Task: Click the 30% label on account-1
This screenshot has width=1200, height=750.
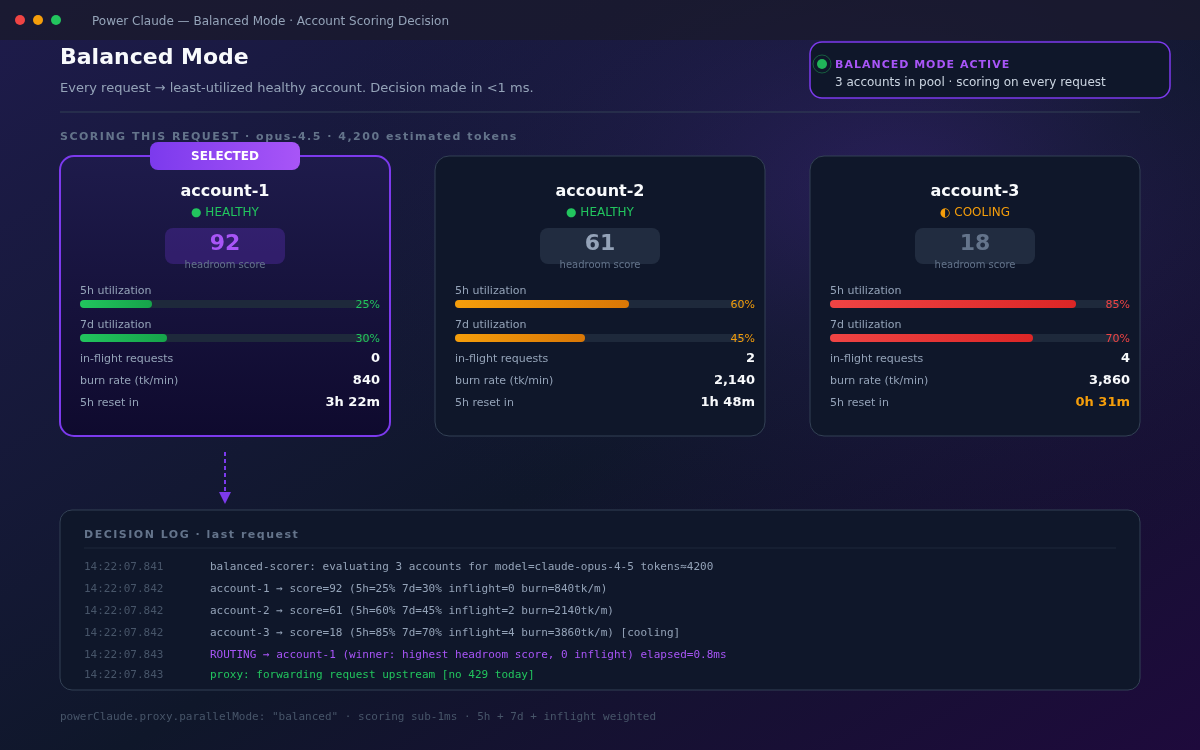Action: (x=367, y=338)
